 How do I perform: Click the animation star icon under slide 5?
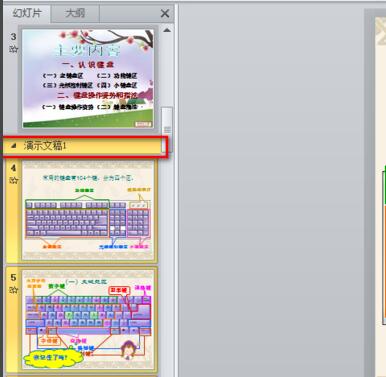point(13,290)
